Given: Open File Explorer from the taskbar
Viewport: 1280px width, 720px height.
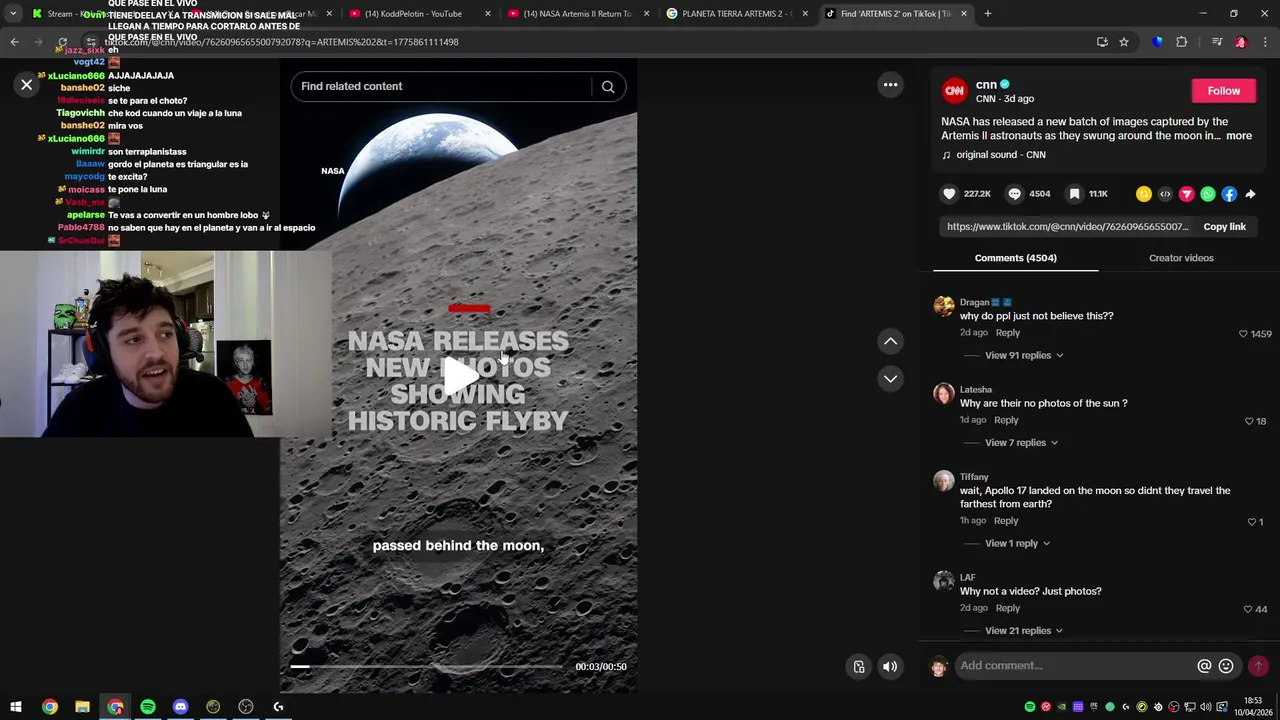Looking at the screenshot, I should [82, 707].
